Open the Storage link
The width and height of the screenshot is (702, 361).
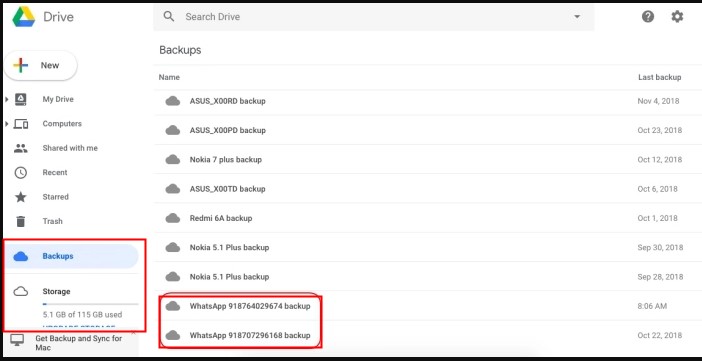pyautogui.click(x=56, y=292)
